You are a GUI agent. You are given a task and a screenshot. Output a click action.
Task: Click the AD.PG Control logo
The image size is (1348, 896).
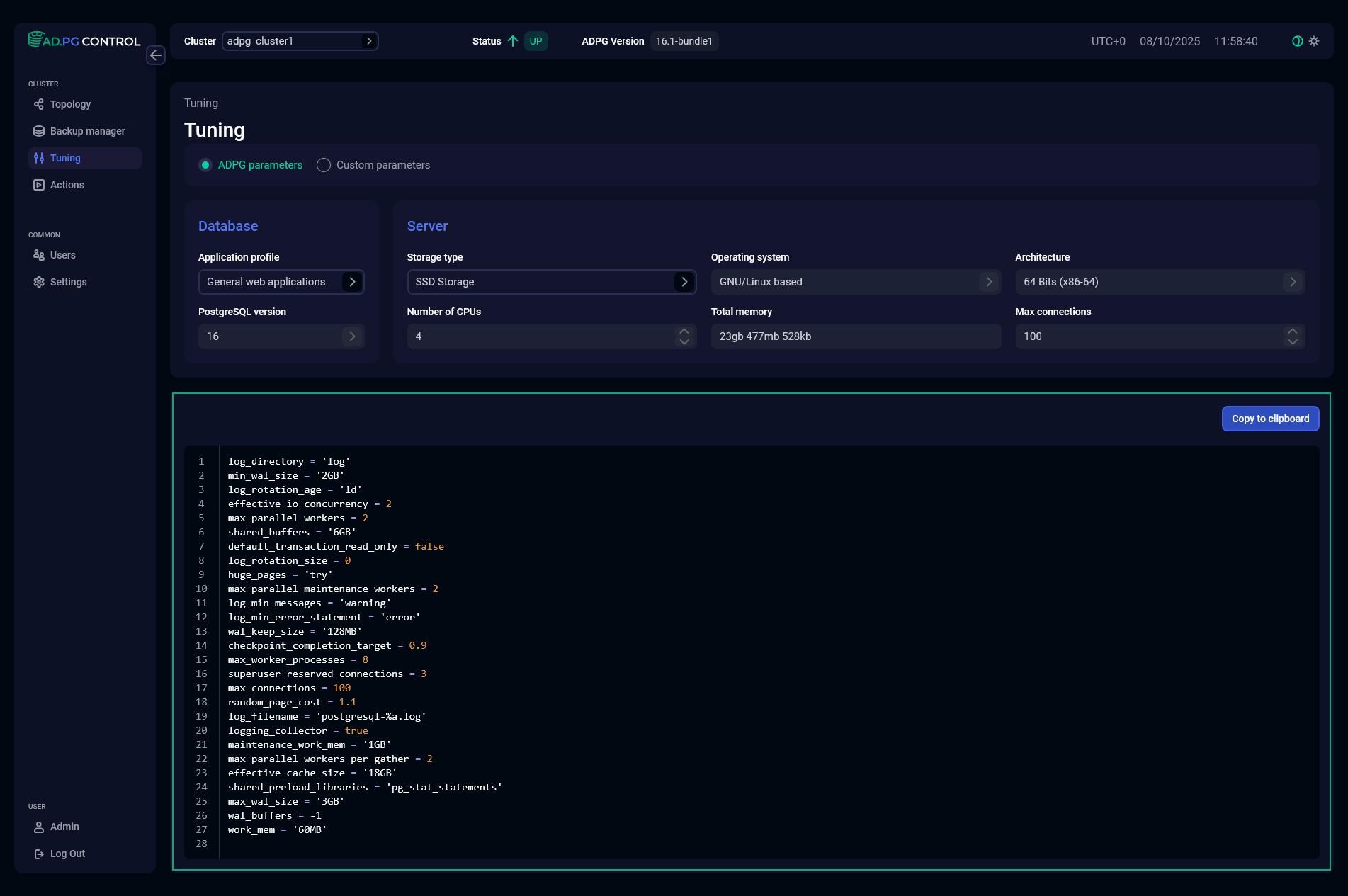(x=84, y=40)
